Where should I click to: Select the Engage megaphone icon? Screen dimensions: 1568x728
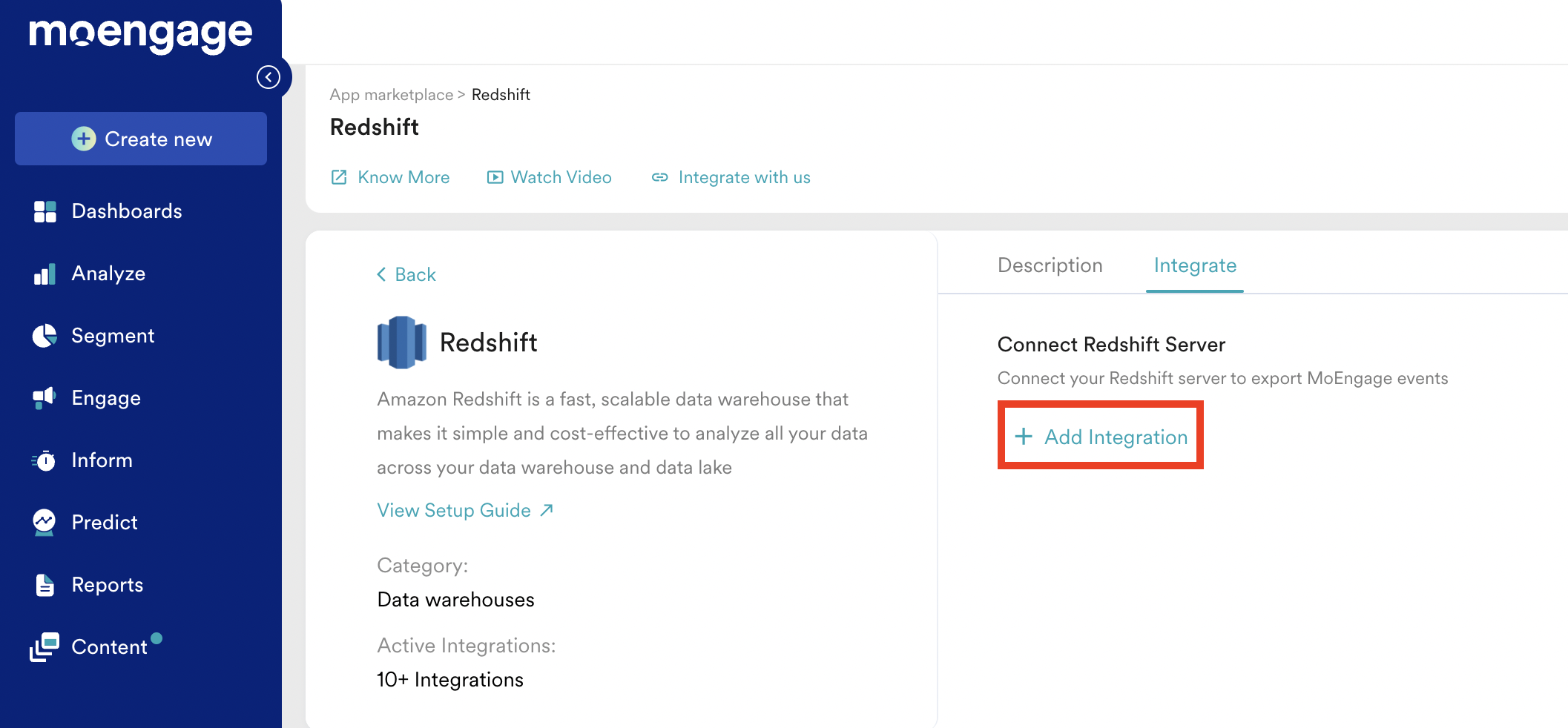tap(45, 397)
